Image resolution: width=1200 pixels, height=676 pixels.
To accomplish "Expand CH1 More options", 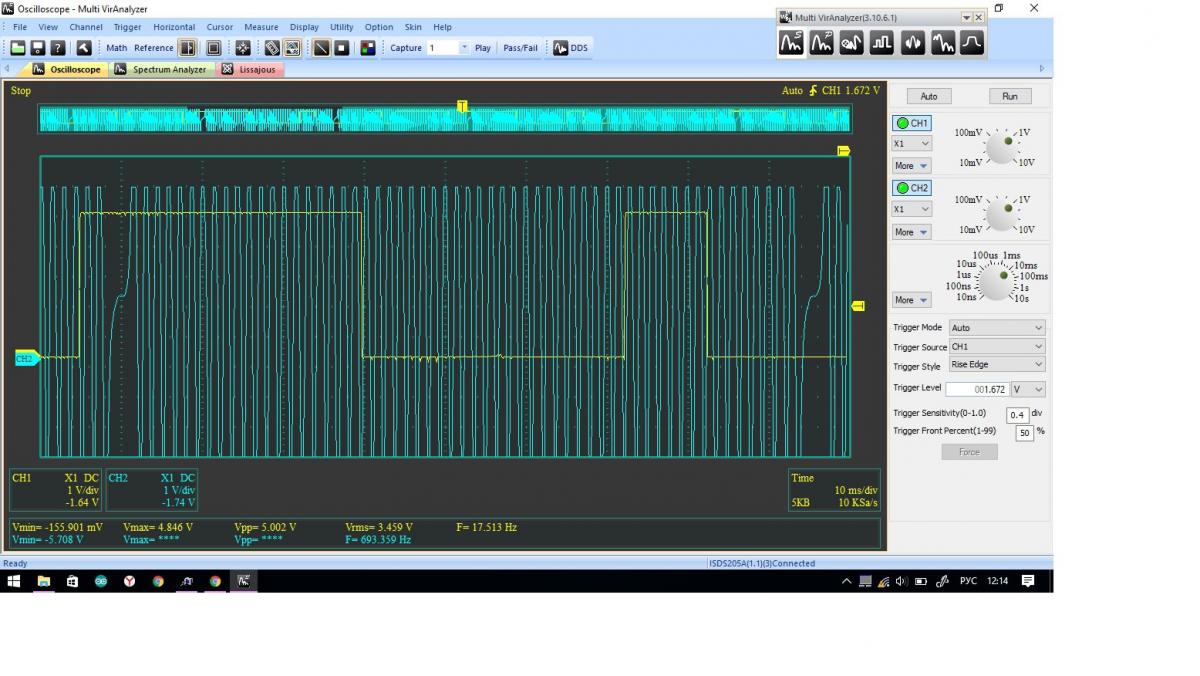I will (x=911, y=166).
